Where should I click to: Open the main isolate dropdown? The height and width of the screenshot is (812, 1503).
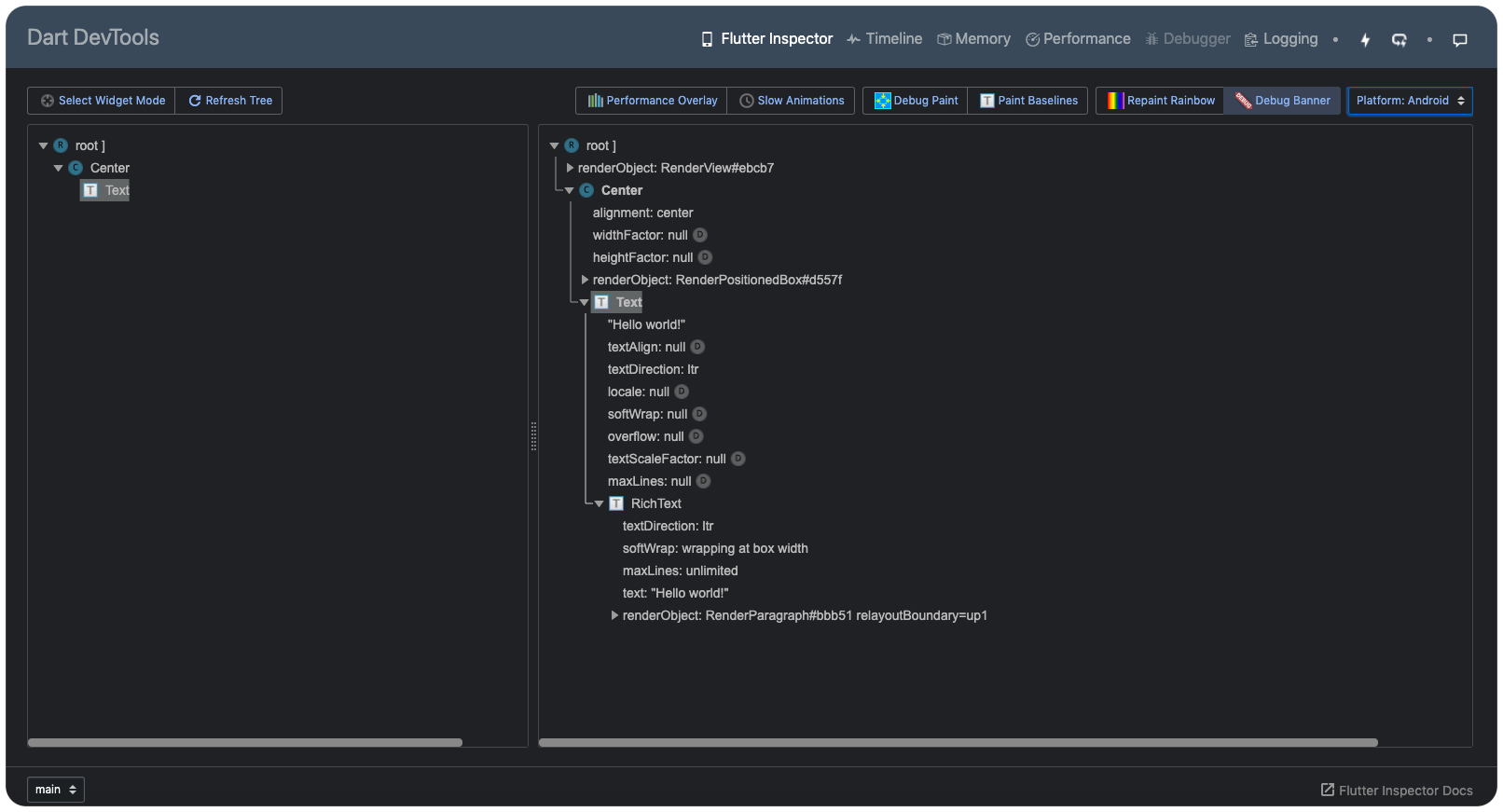tap(56, 790)
